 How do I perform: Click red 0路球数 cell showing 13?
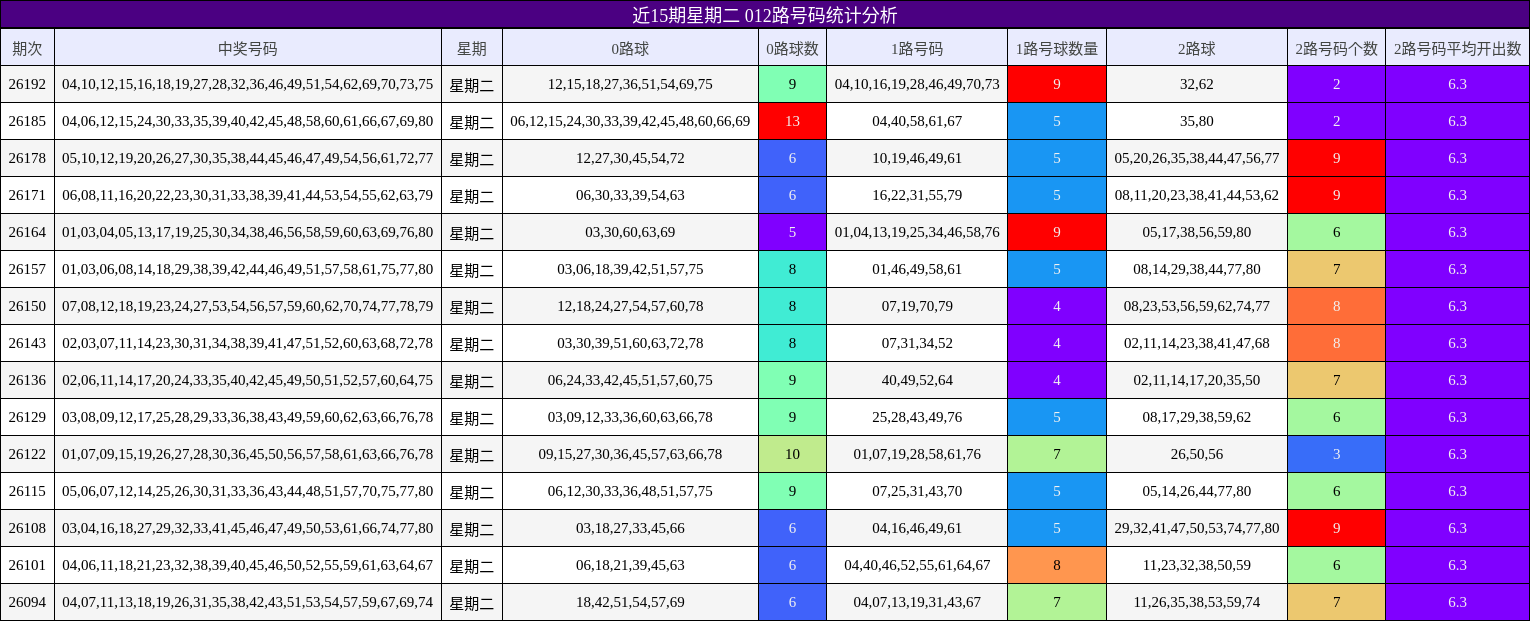click(792, 121)
